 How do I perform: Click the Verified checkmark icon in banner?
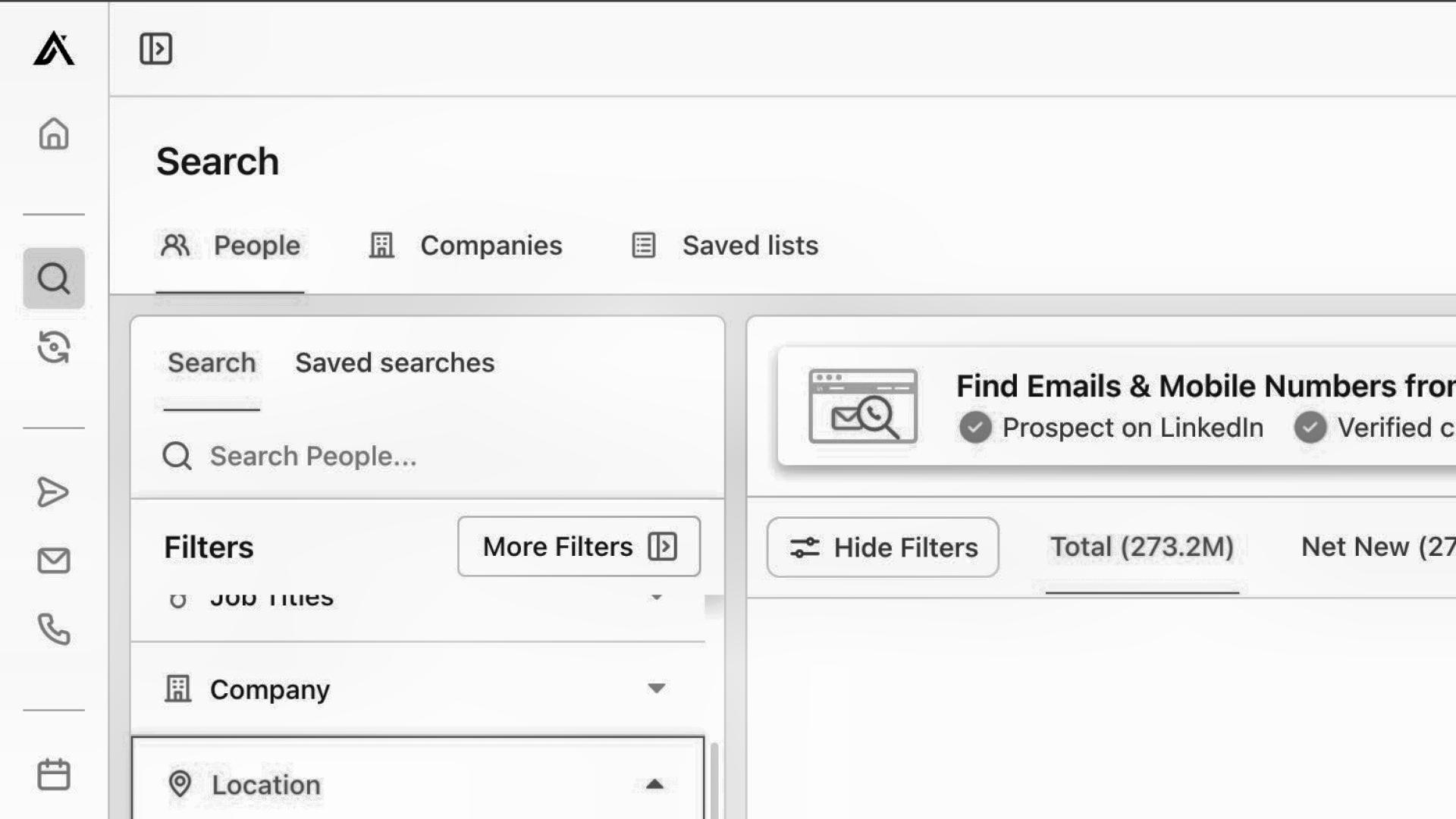(1310, 428)
